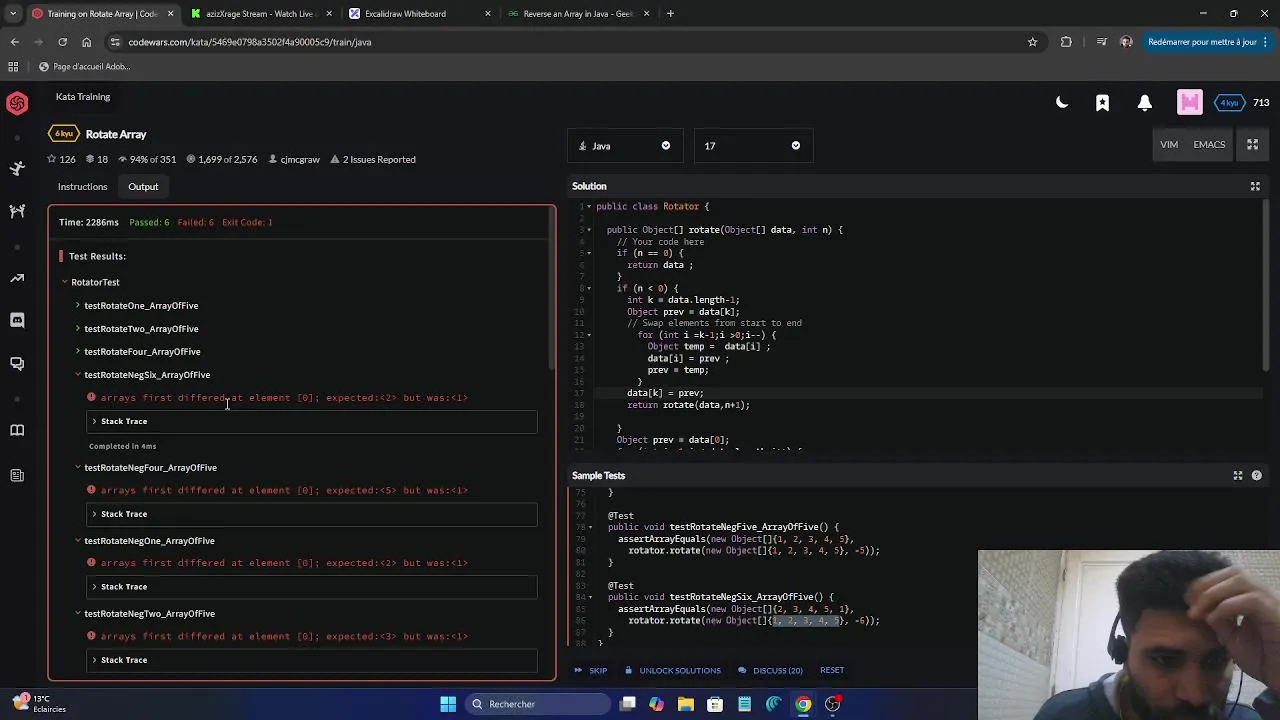This screenshot has width=1280, height=720.
Task: Open the weather widget 13°C
Action: 40,704
